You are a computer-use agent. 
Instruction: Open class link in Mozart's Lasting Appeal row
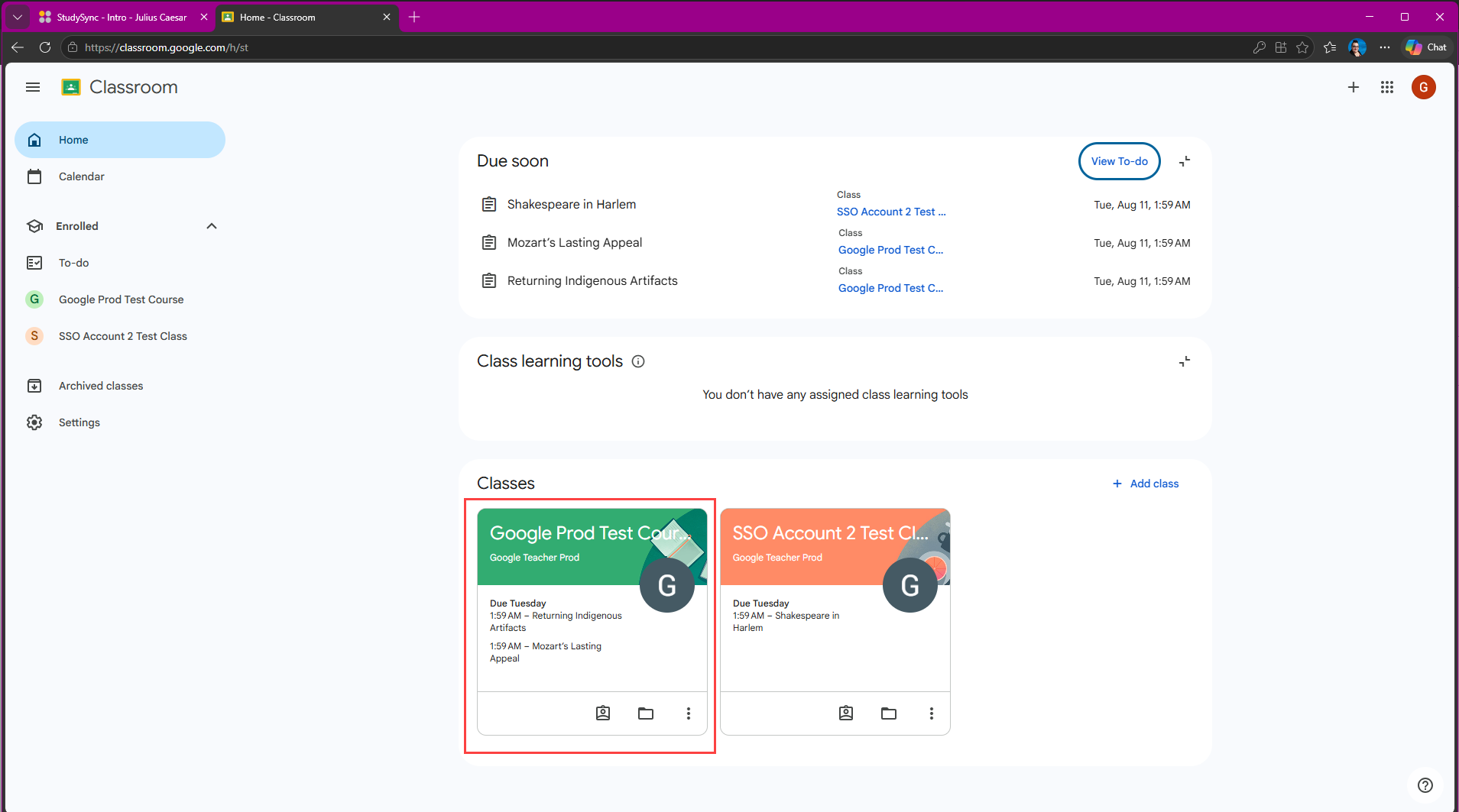(890, 250)
